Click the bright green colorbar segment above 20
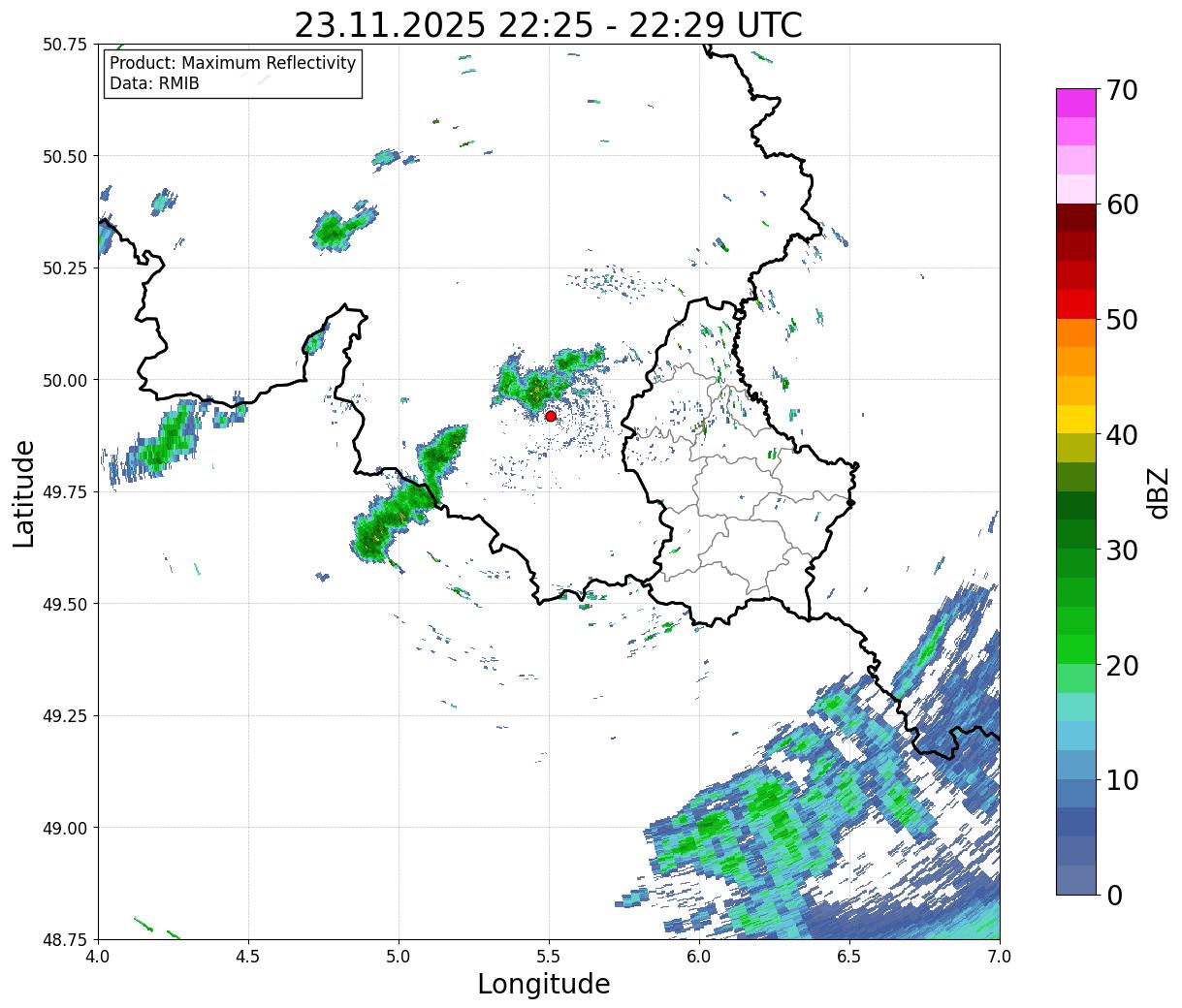 [x=1076, y=649]
